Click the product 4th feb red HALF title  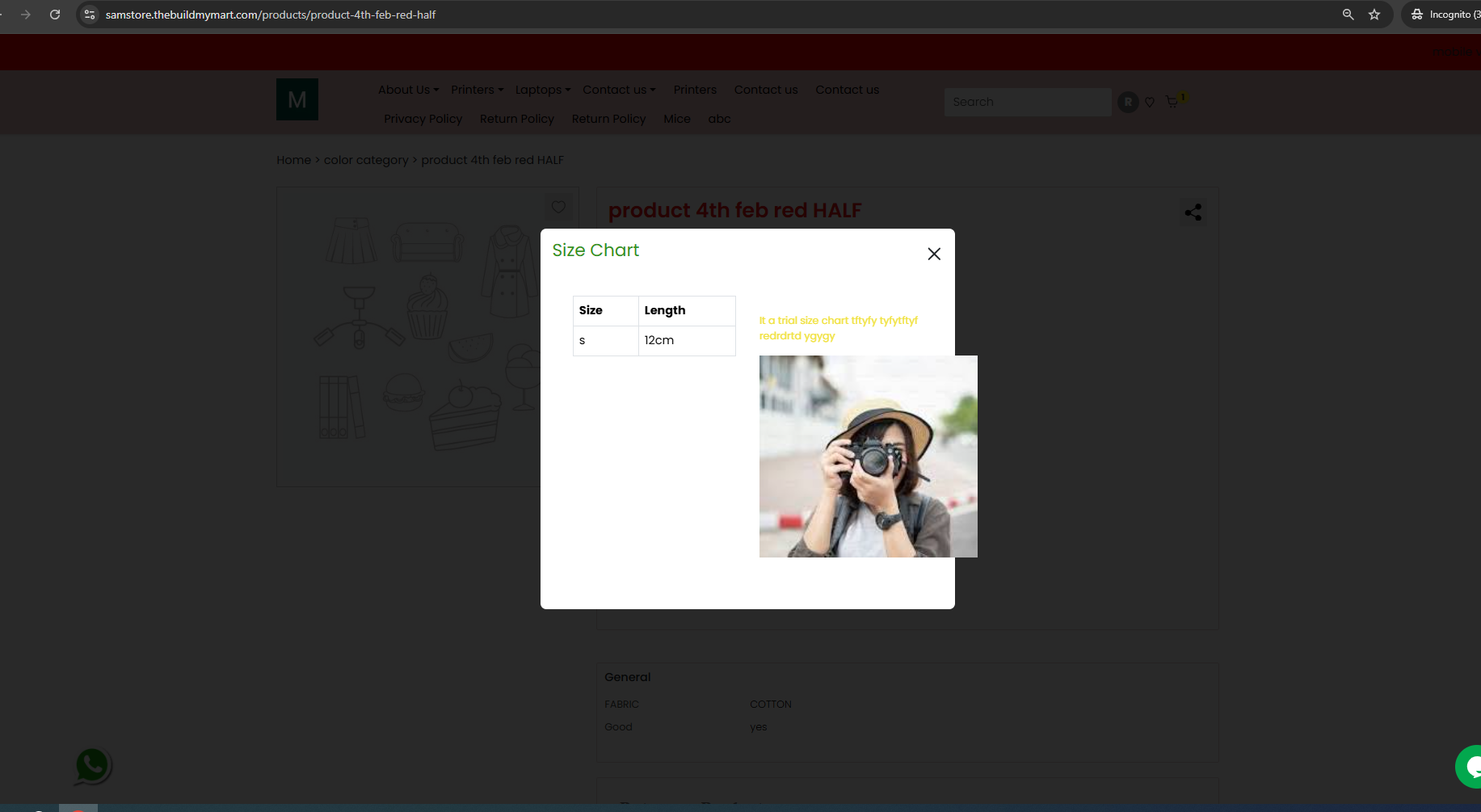point(735,210)
